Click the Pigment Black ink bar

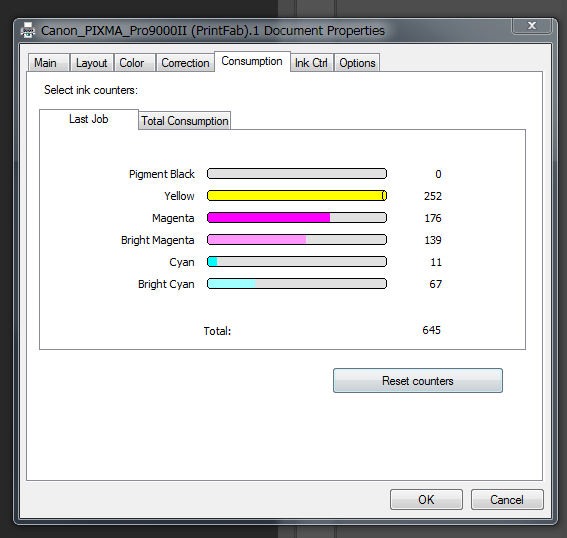point(297,174)
